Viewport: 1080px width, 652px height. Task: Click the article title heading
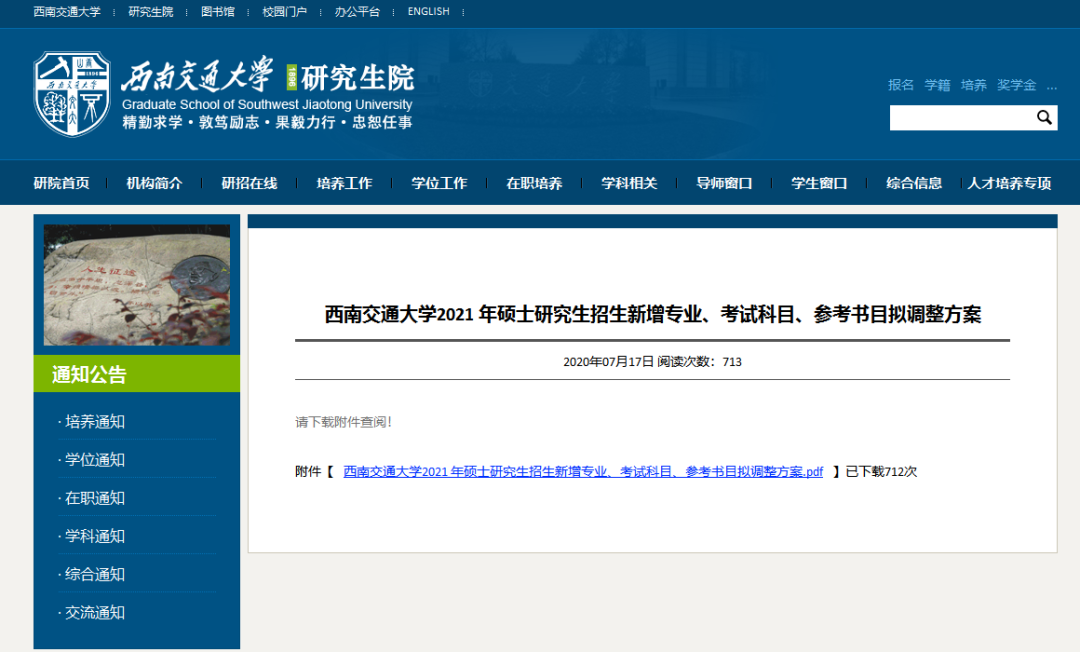[652, 315]
